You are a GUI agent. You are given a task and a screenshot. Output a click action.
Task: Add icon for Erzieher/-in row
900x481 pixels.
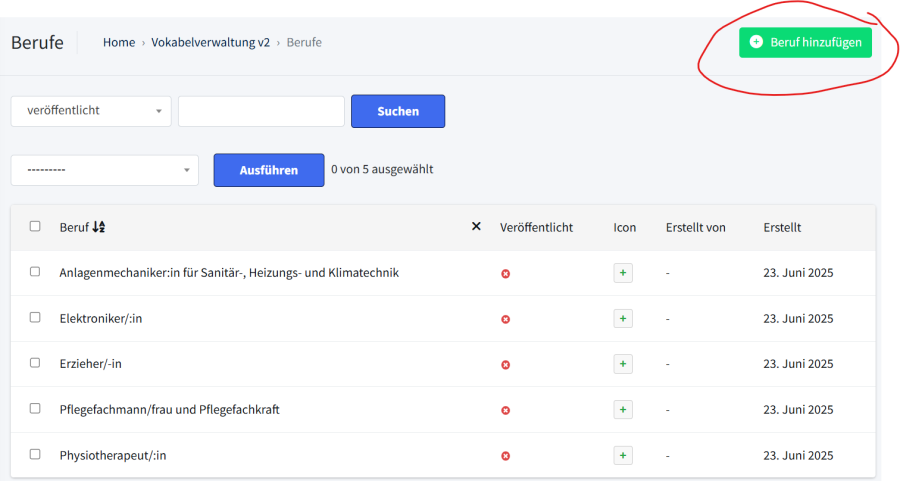click(622, 364)
